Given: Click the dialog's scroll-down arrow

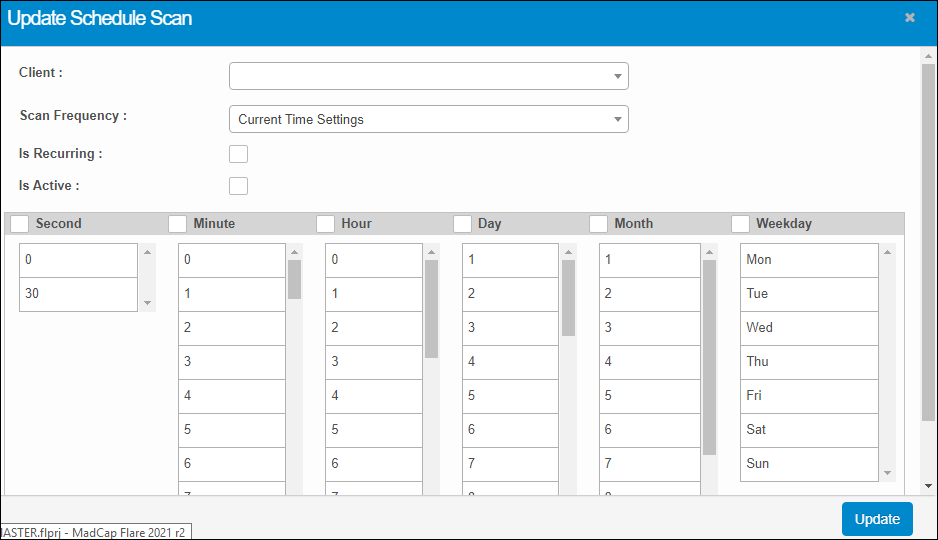Looking at the screenshot, I should point(928,486).
